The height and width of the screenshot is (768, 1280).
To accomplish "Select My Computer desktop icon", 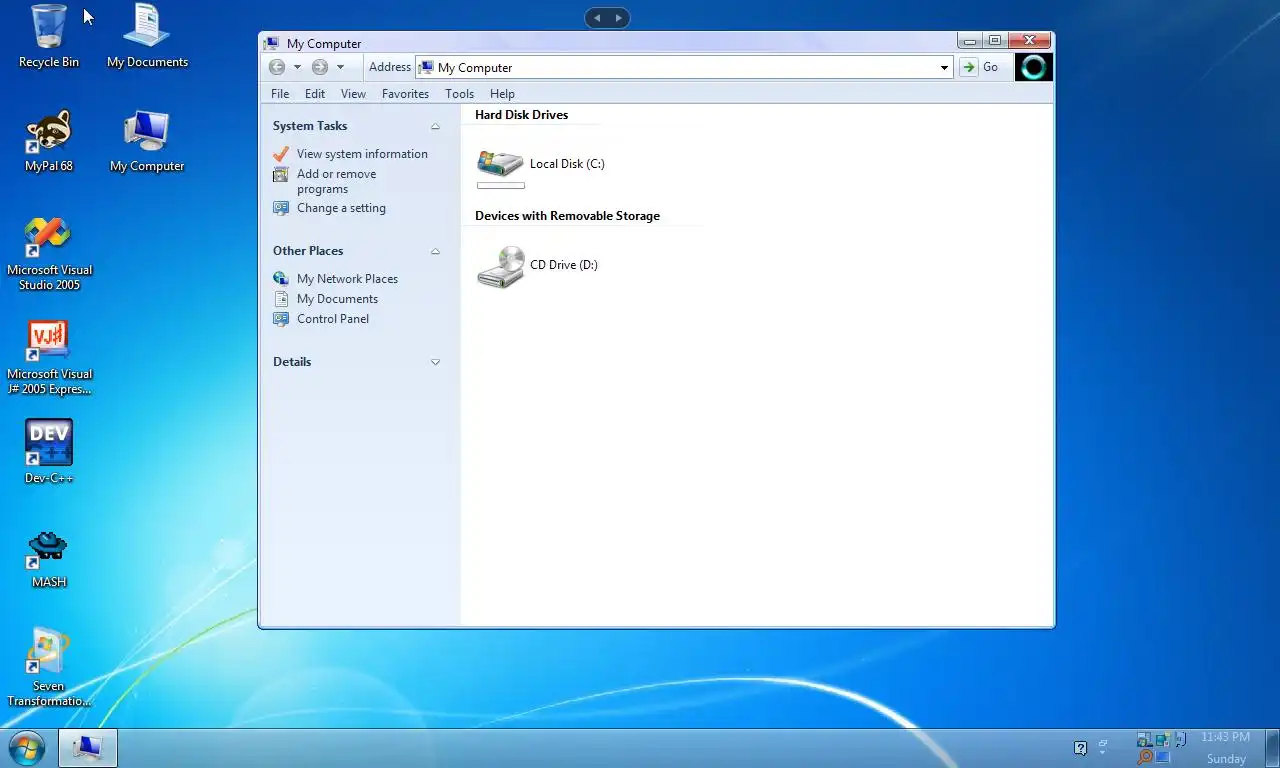I will click(147, 141).
